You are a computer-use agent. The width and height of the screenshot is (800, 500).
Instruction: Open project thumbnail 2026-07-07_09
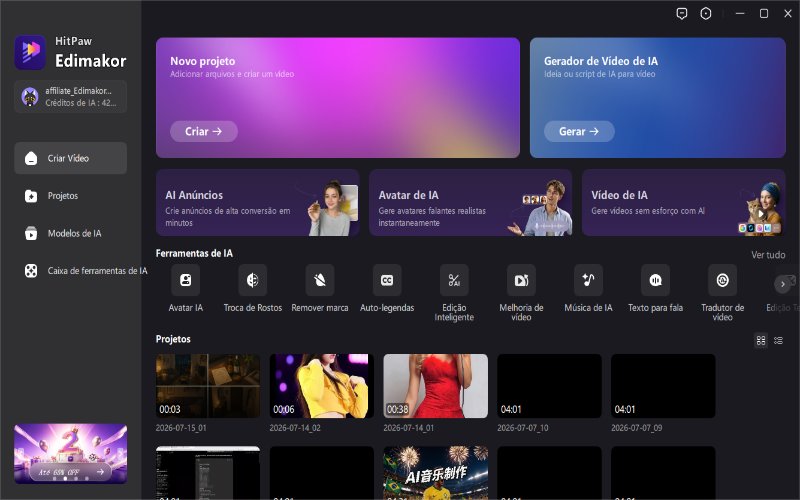(x=663, y=386)
